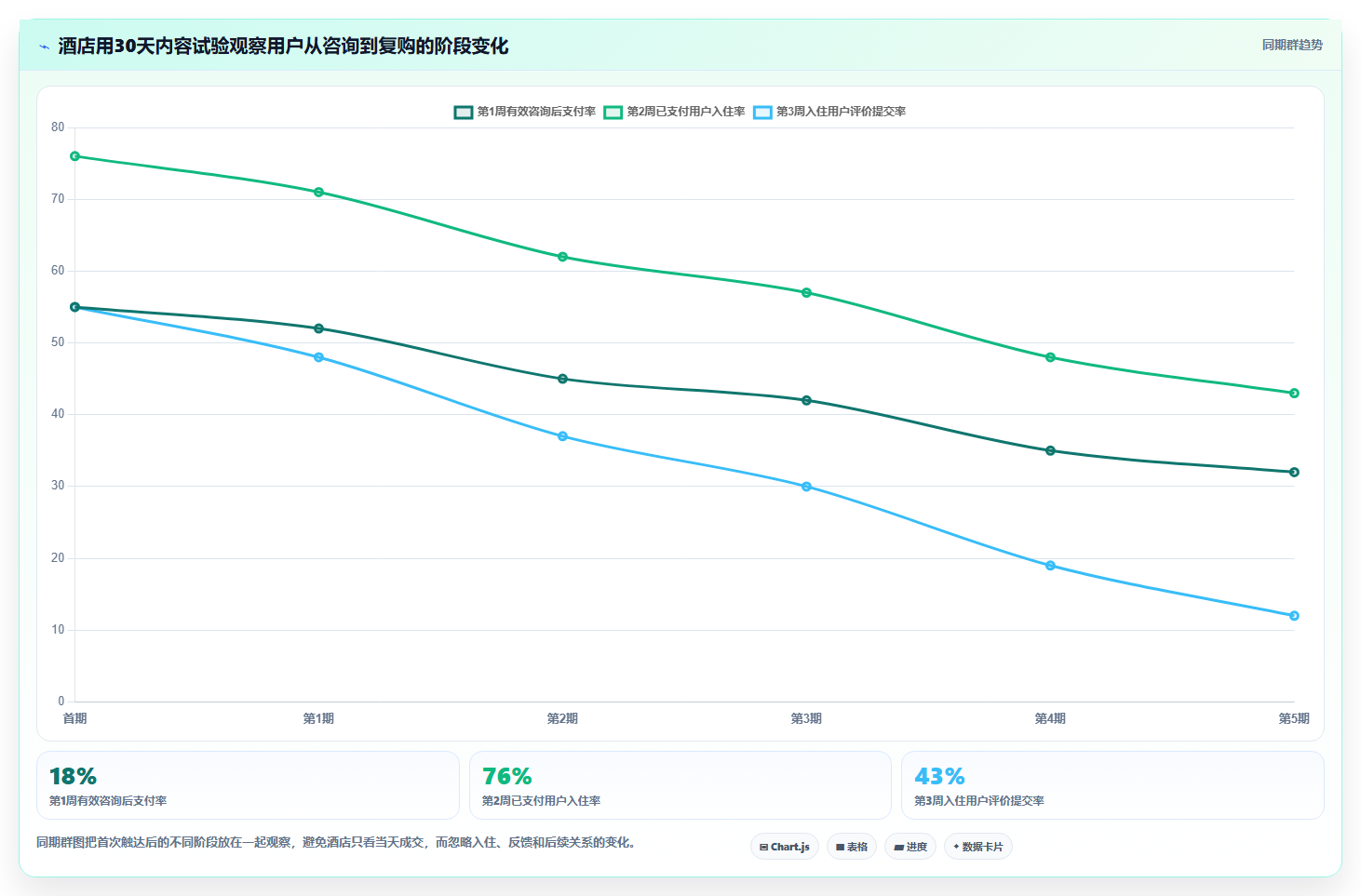This screenshot has width=1361, height=896.
Task: Click the y-axis value 10
Action: click(58, 630)
